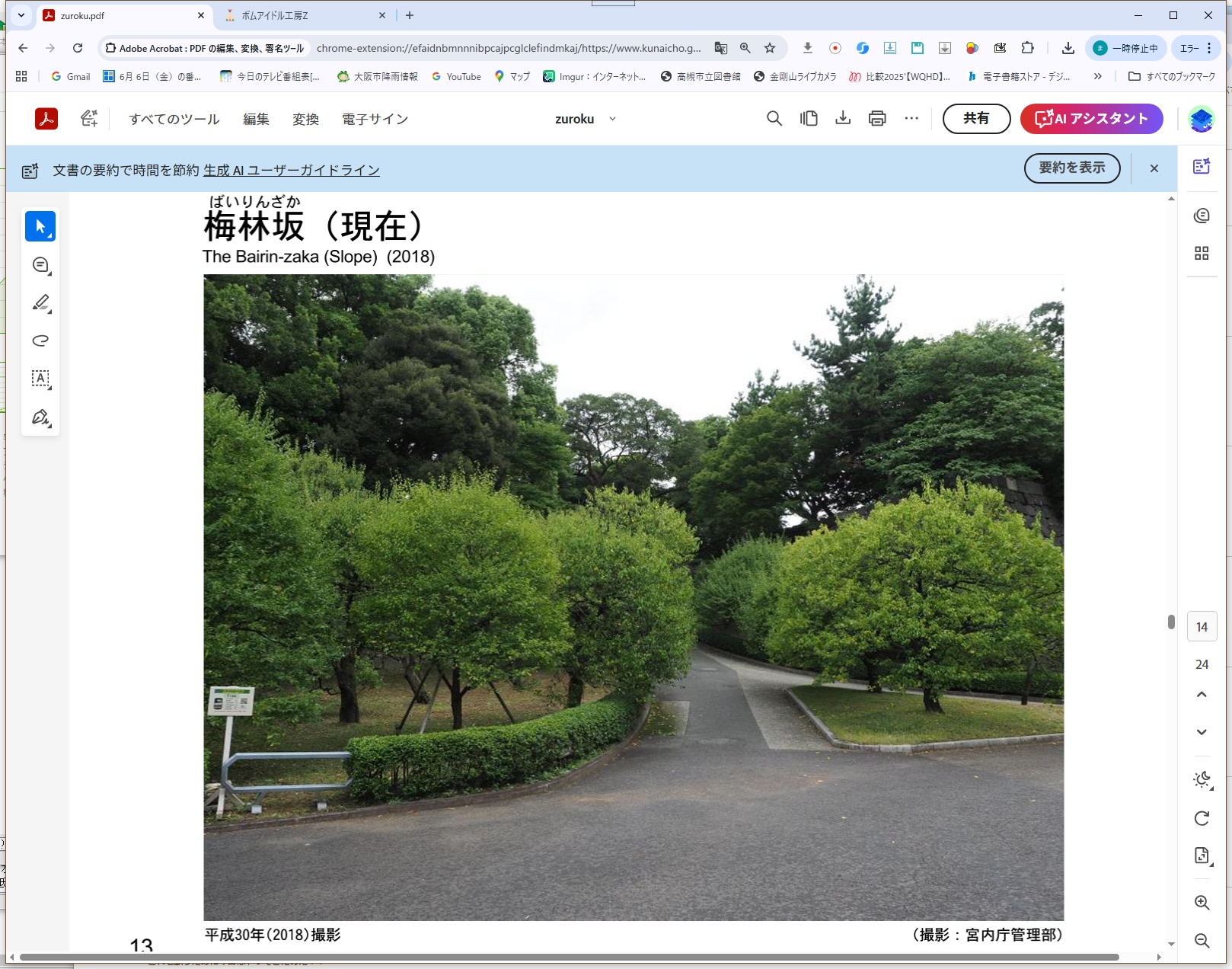Select the freehand draw loop tool

(40, 341)
